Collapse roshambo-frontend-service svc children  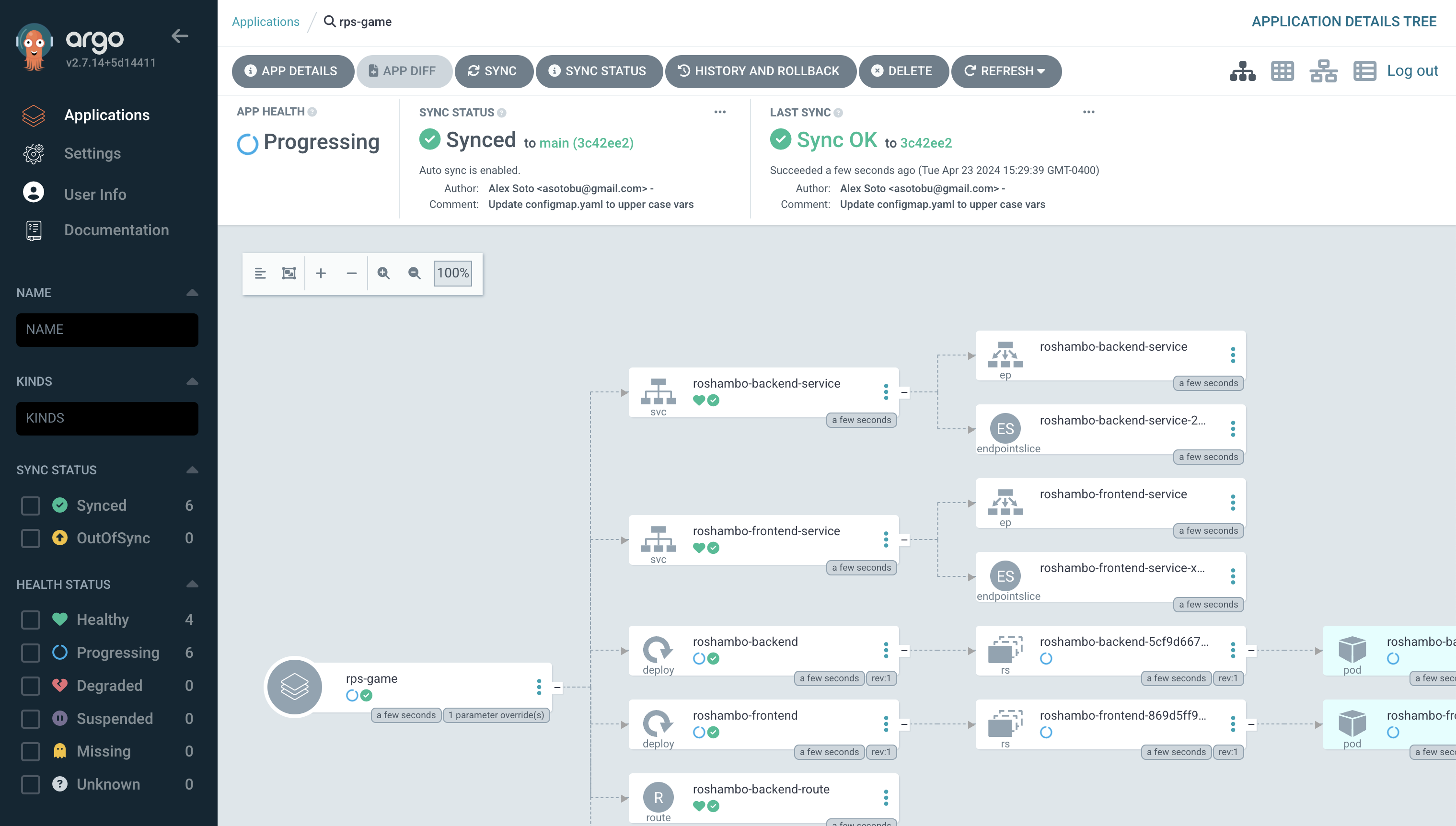pos(904,539)
